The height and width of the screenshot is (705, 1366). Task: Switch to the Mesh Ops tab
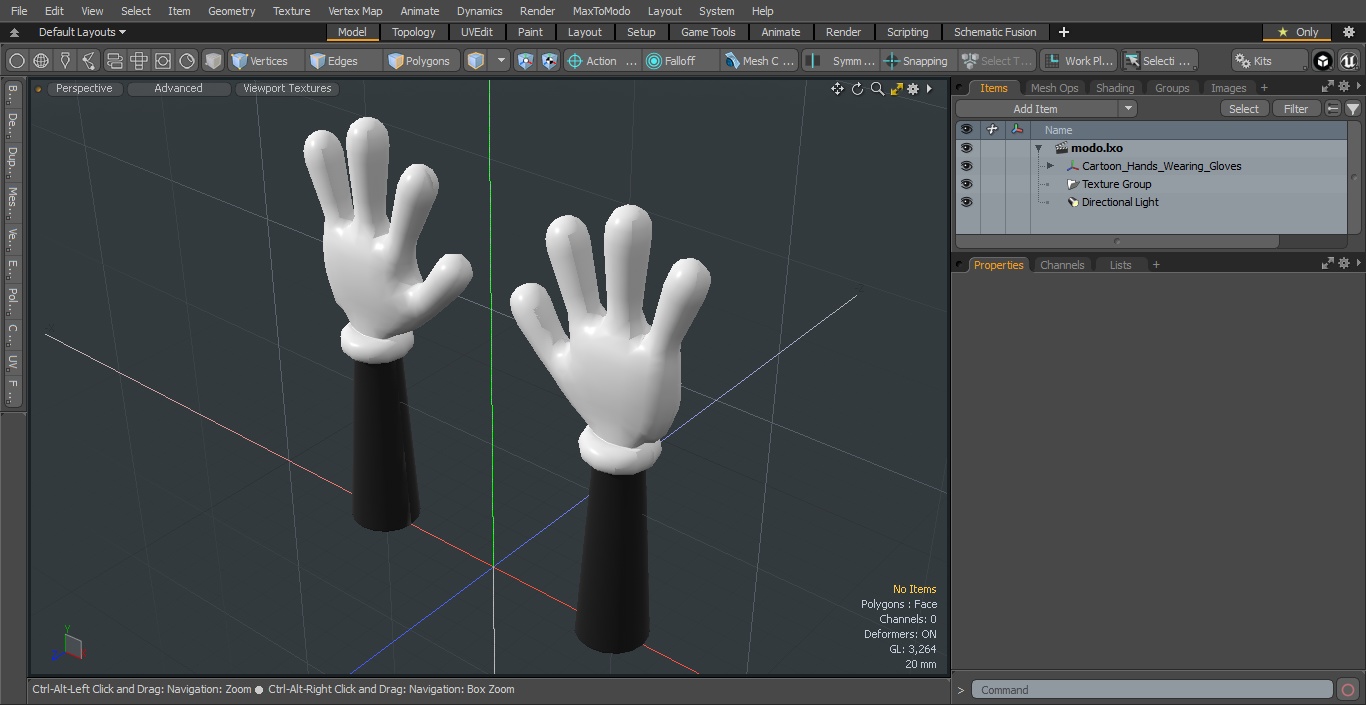click(1054, 88)
